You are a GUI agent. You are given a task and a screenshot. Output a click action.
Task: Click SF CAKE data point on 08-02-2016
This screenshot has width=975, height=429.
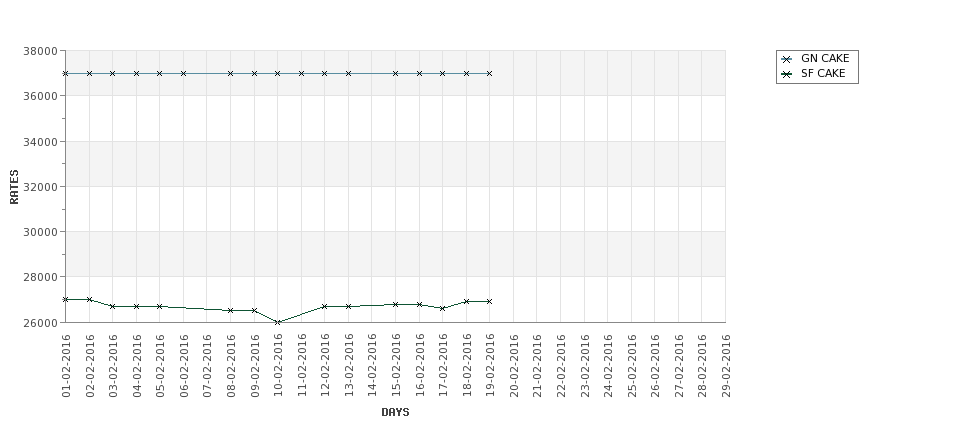231,310
